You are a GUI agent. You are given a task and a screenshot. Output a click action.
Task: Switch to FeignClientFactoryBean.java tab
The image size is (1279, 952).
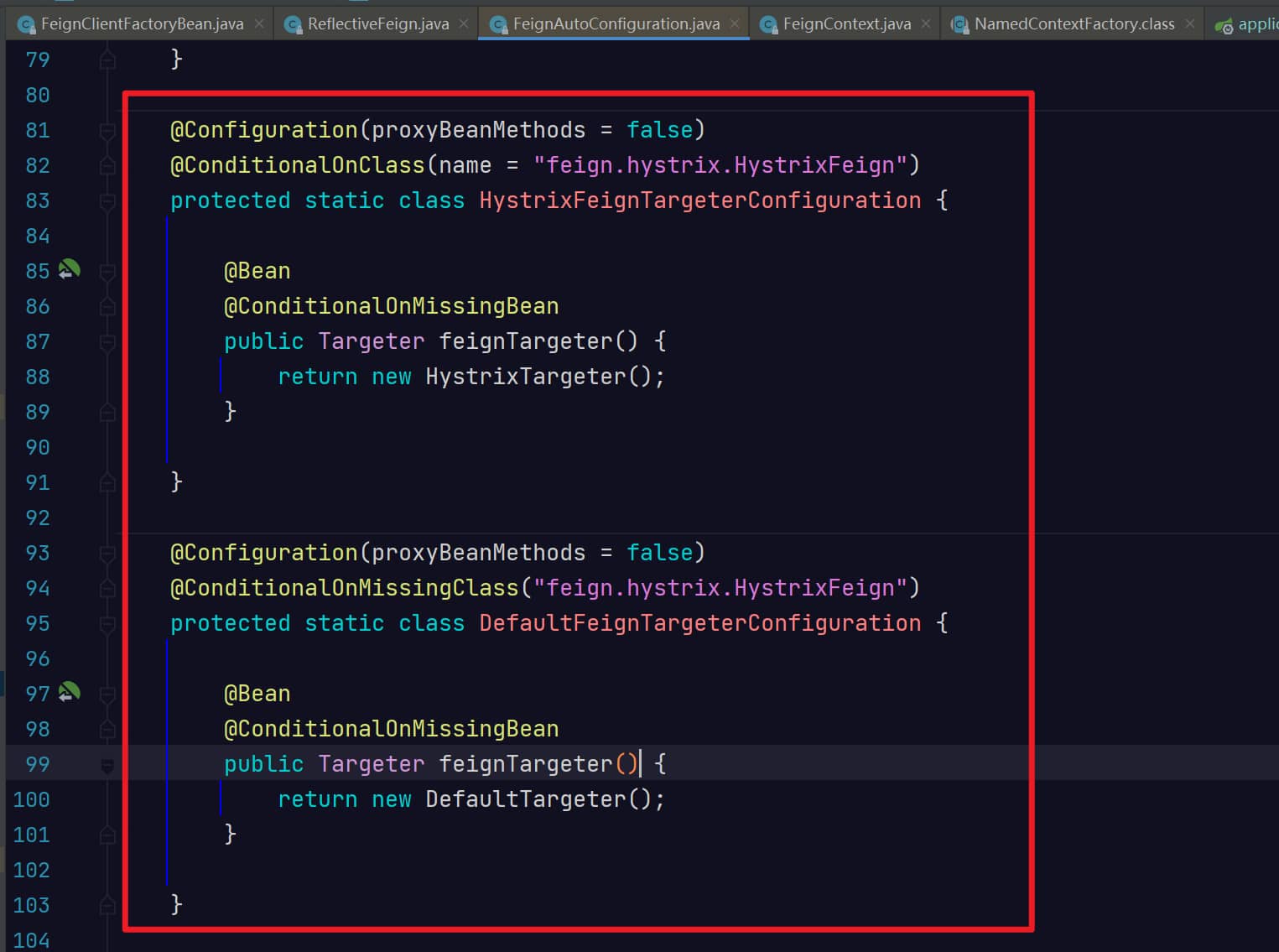[142, 23]
